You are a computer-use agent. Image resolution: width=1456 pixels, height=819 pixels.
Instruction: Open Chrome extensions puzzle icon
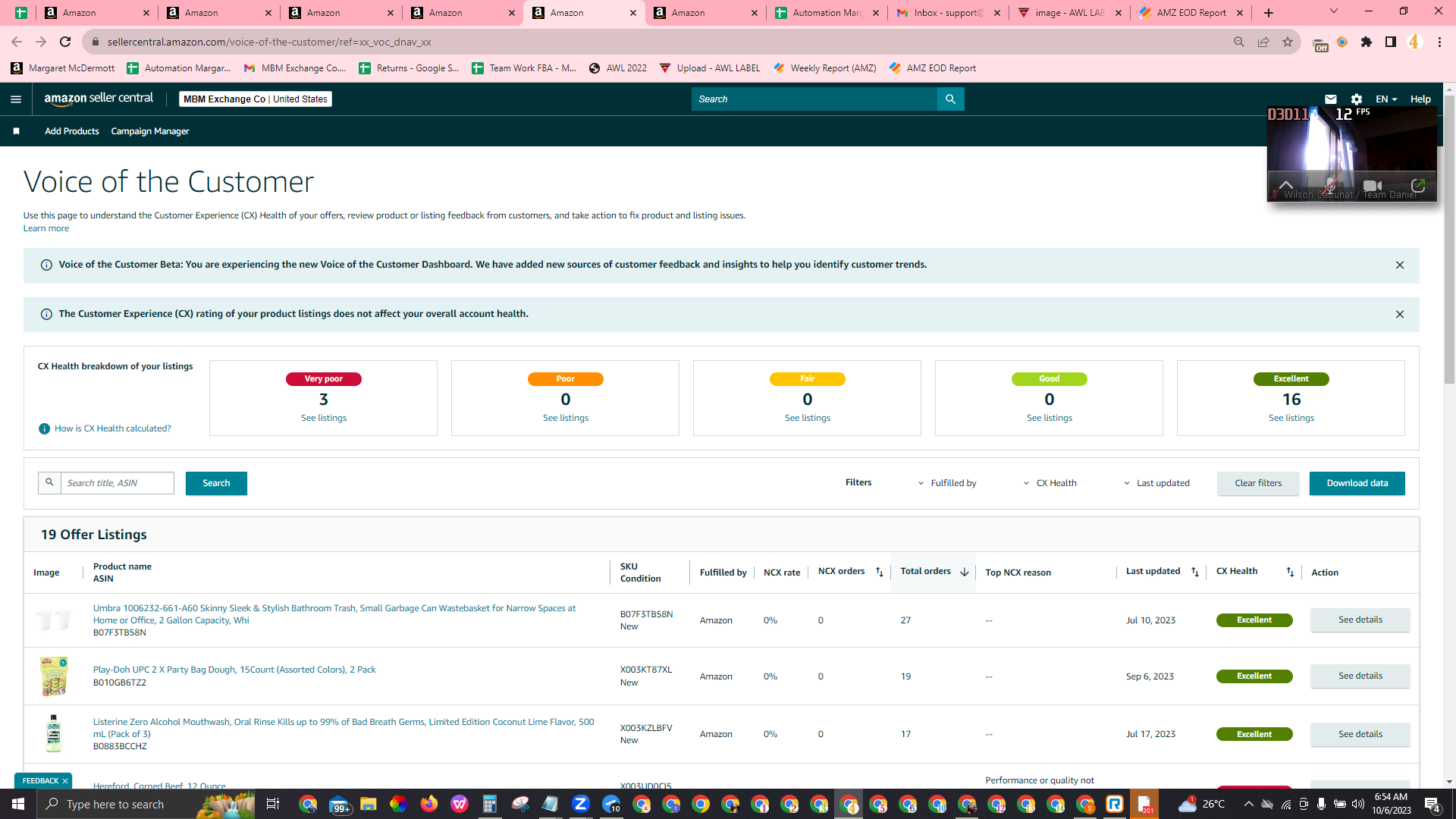pyautogui.click(x=1367, y=42)
